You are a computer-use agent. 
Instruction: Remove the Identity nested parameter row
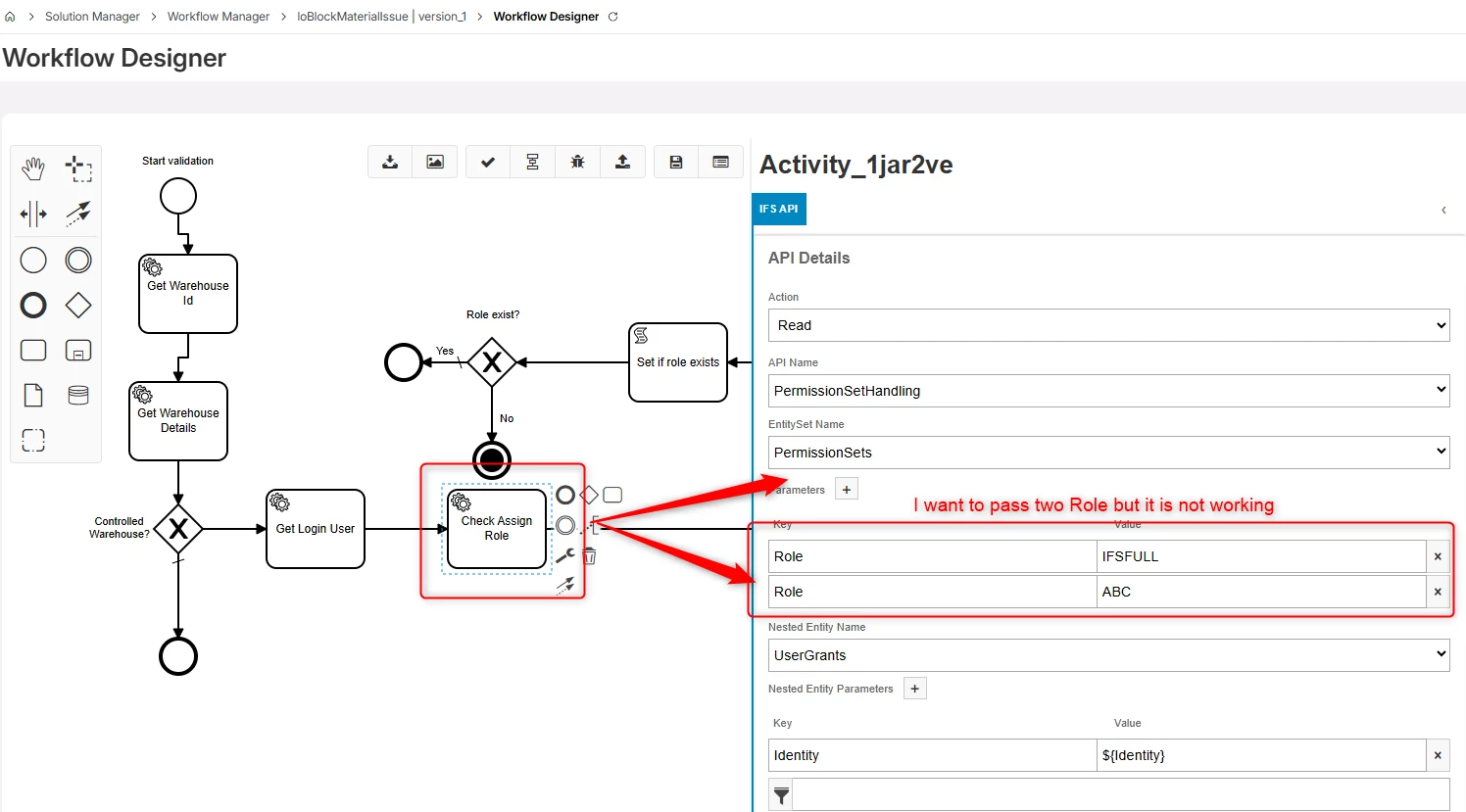(1438, 755)
